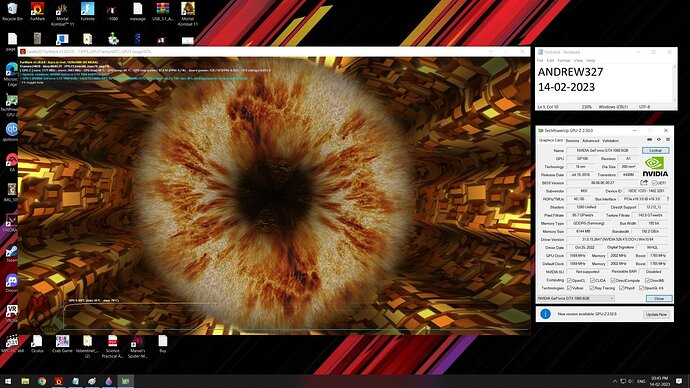Open the GPU-Z hamburger menu icon
690x388 pixels.
668,140
